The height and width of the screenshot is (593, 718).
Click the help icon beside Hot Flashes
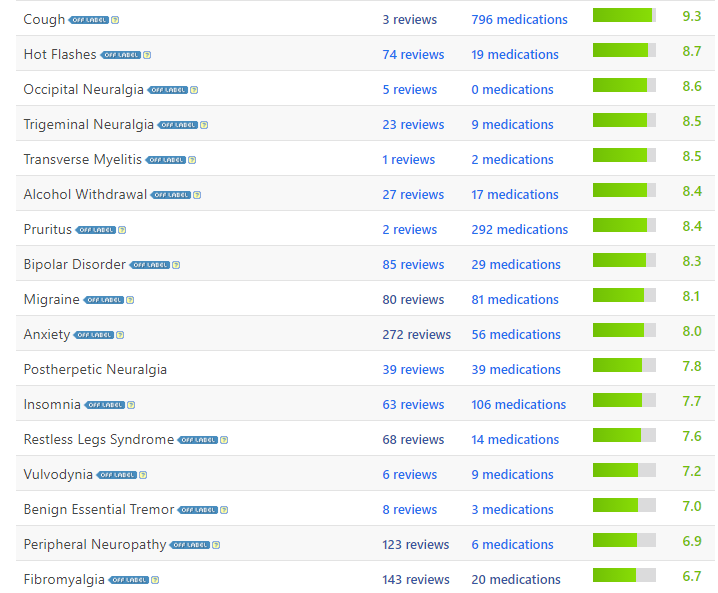click(x=147, y=55)
